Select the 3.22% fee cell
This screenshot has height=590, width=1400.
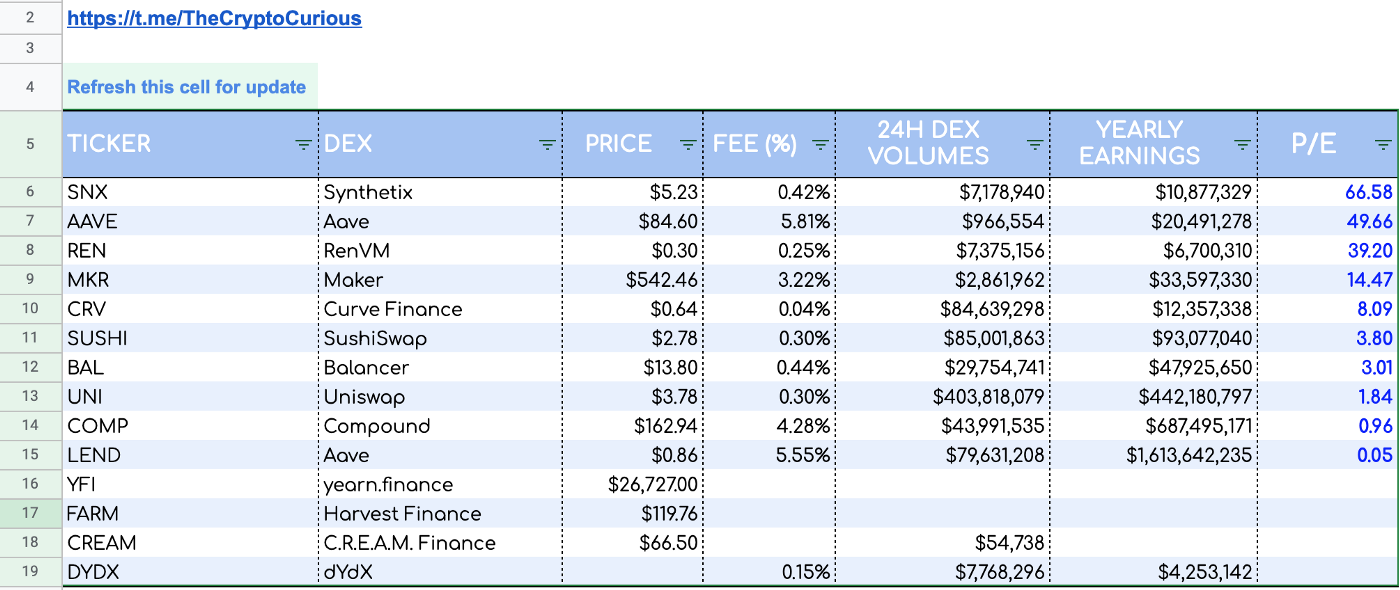pyautogui.click(x=770, y=280)
